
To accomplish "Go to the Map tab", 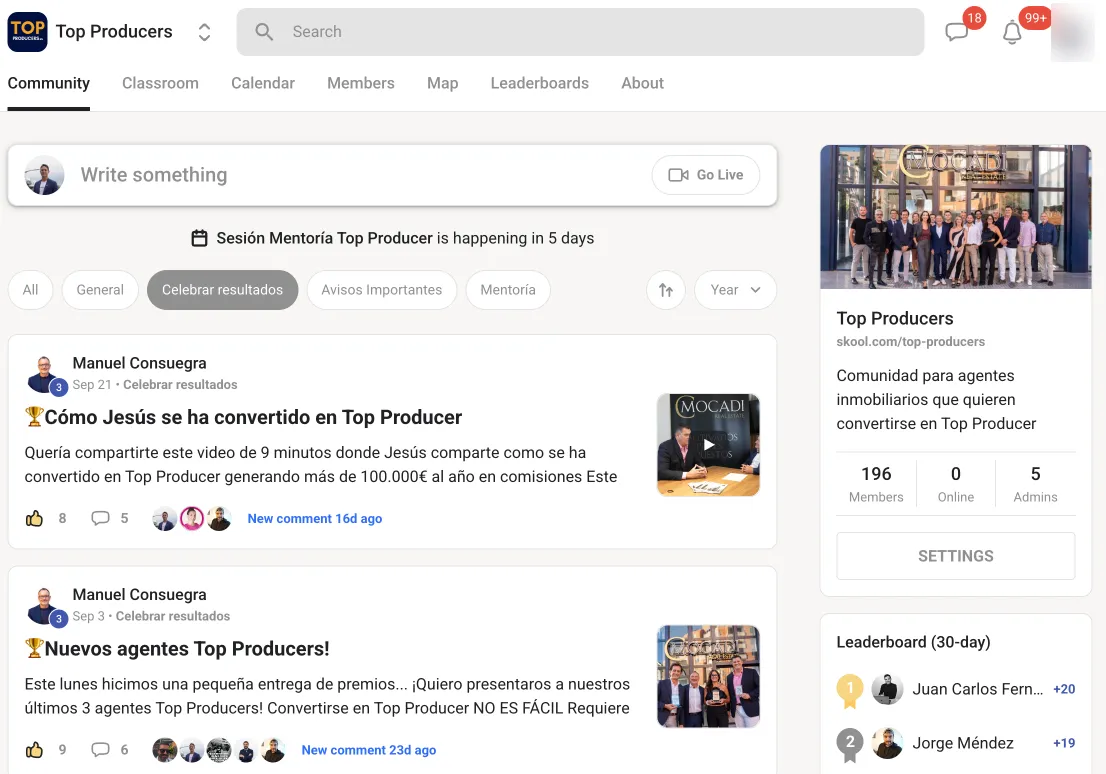I will (442, 83).
